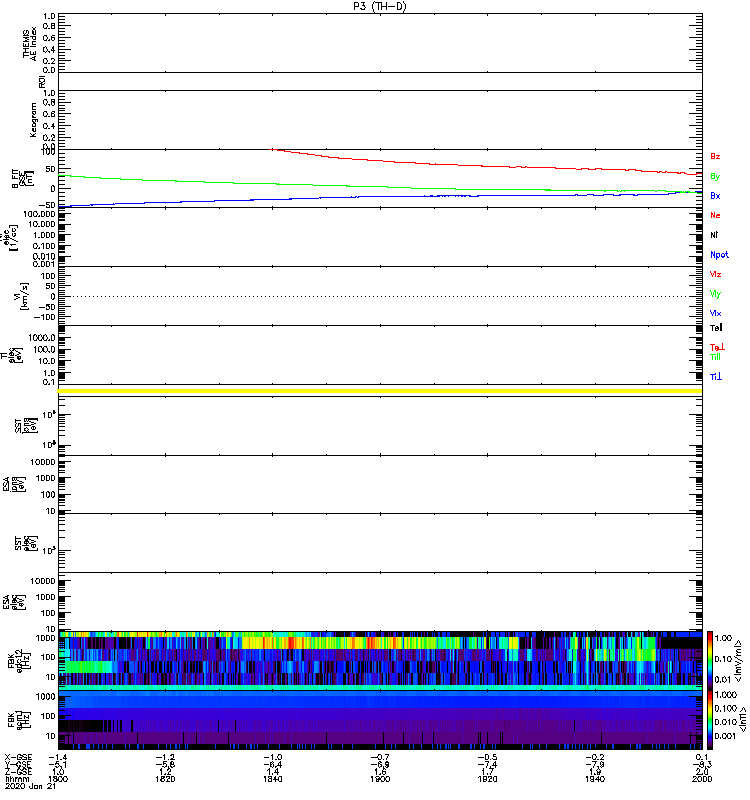The image size is (750, 800).
Task: Click the red 'Bz' legend label
Action: point(715,157)
